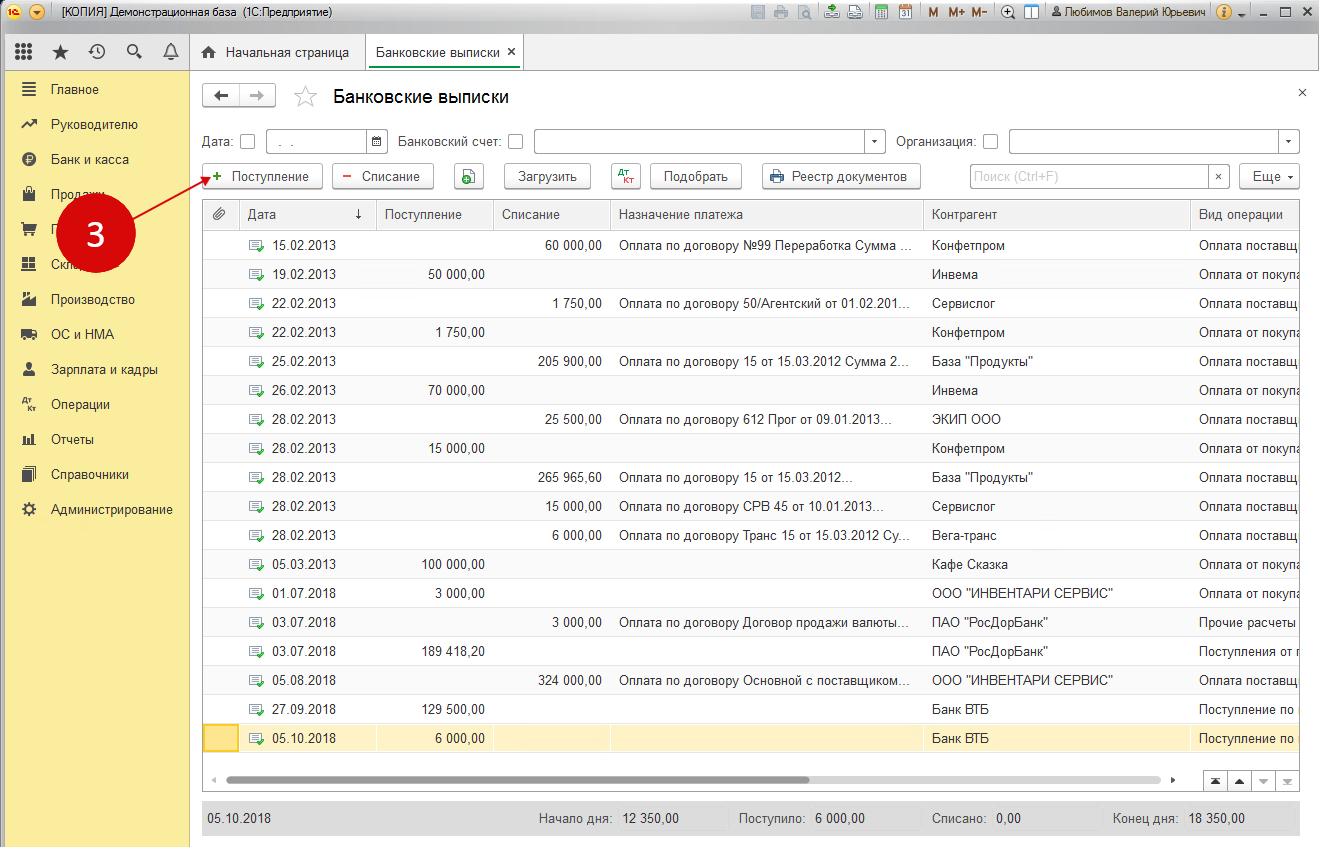Open the sections grid menu icon

click(x=24, y=52)
